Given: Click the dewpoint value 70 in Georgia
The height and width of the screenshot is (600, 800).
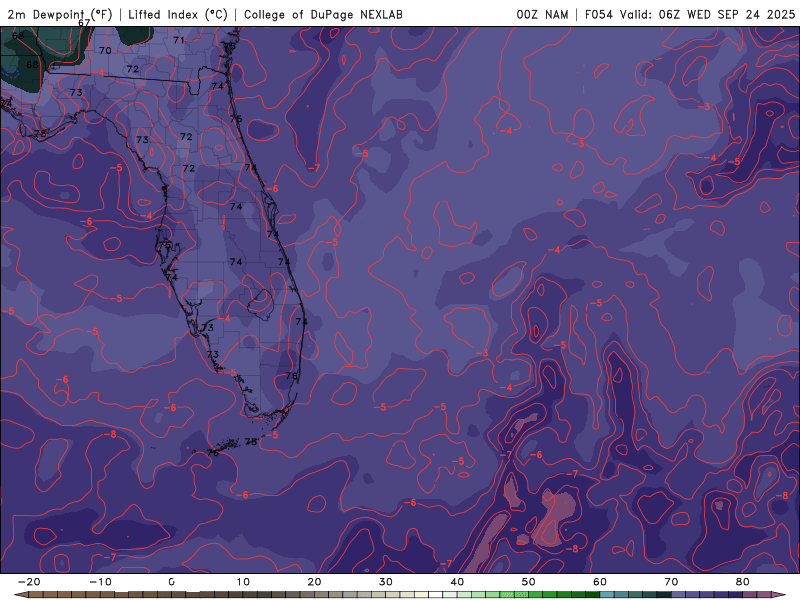Looking at the screenshot, I should pos(105,51).
